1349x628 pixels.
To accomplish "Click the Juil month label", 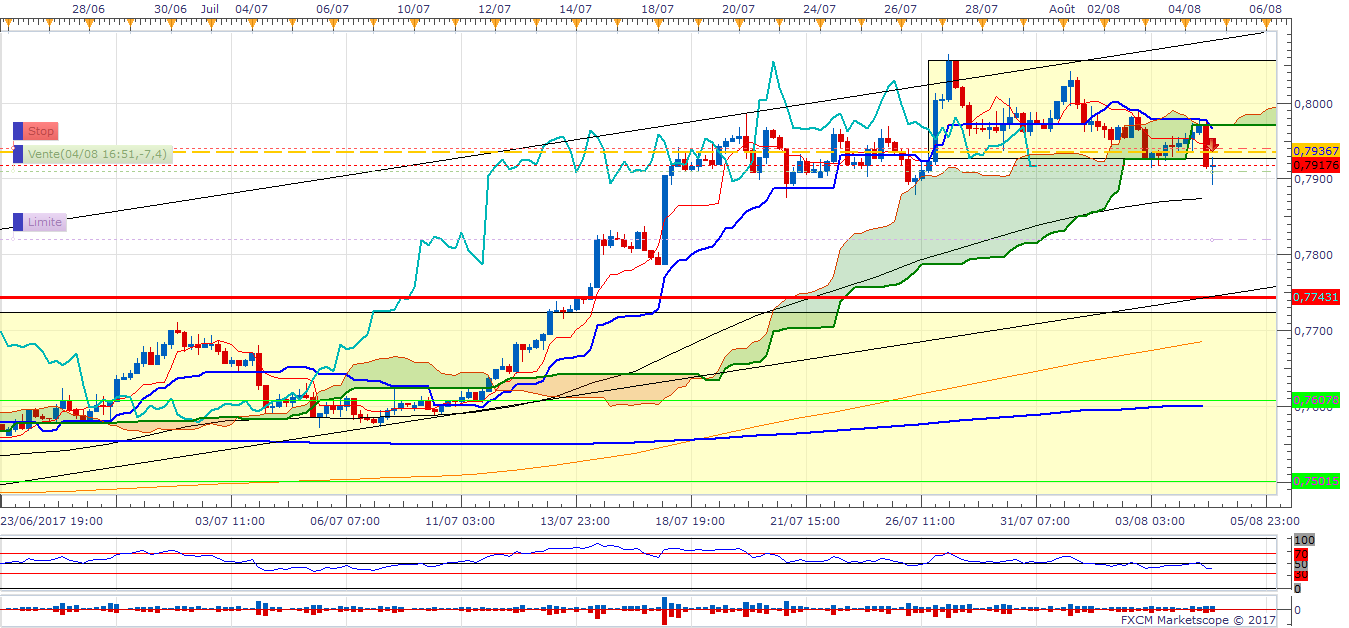I will tap(209, 8).
